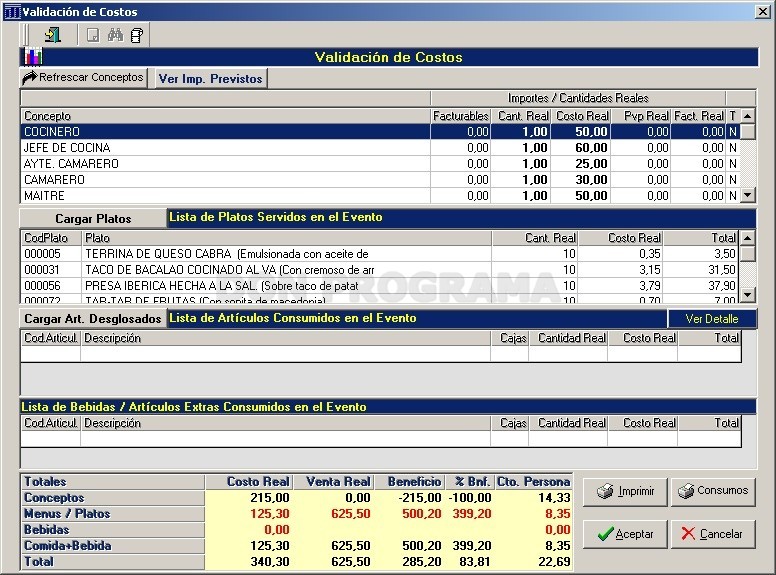The height and width of the screenshot is (575, 776).
Task: Click Cargar Art. Desglosados button
Action: (93, 319)
